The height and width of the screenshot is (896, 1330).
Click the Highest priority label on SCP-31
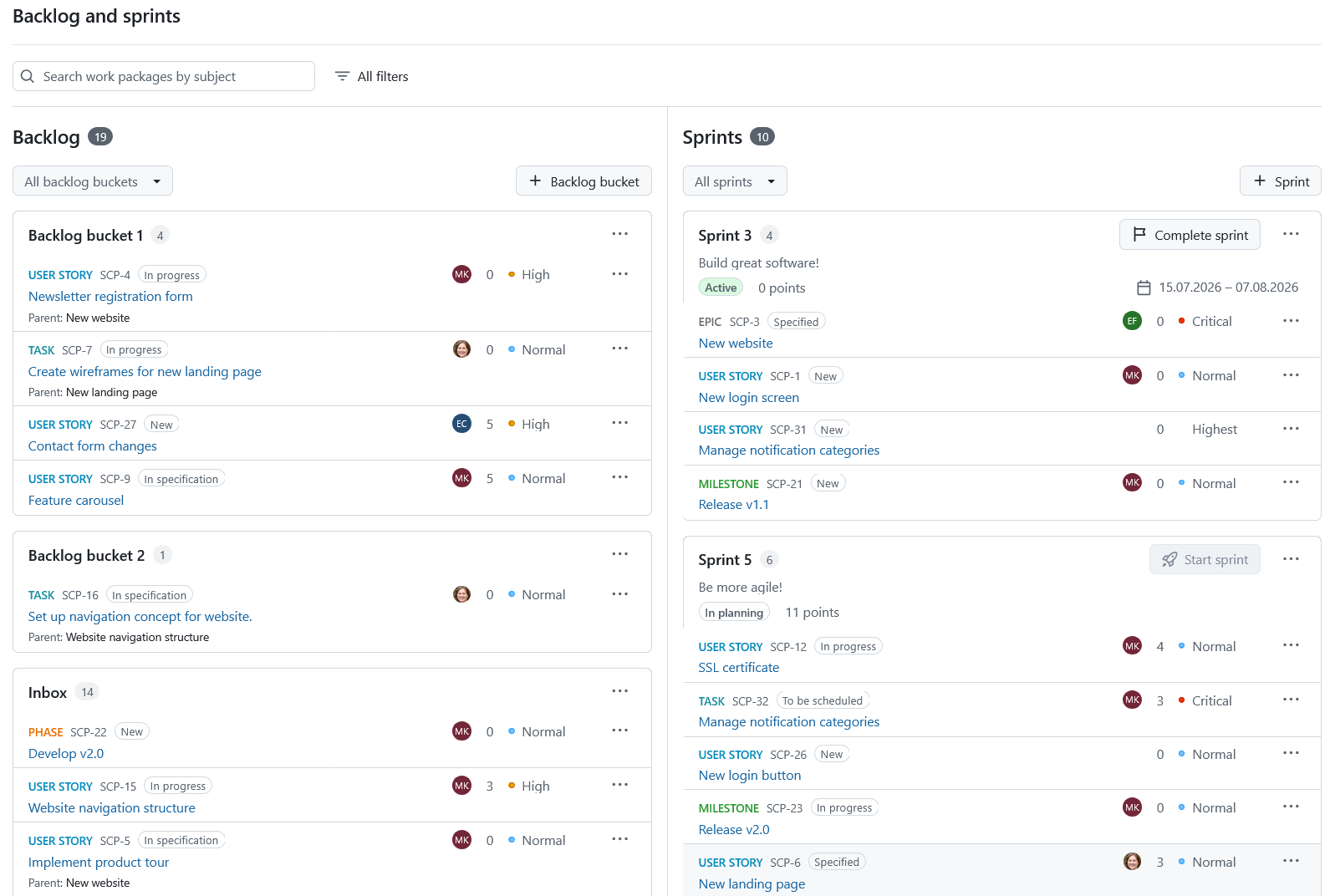[x=1215, y=429]
